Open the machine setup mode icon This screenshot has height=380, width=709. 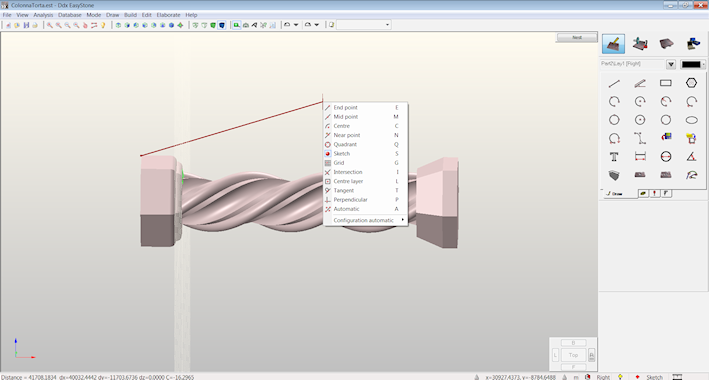pyautogui.click(x=640, y=44)
